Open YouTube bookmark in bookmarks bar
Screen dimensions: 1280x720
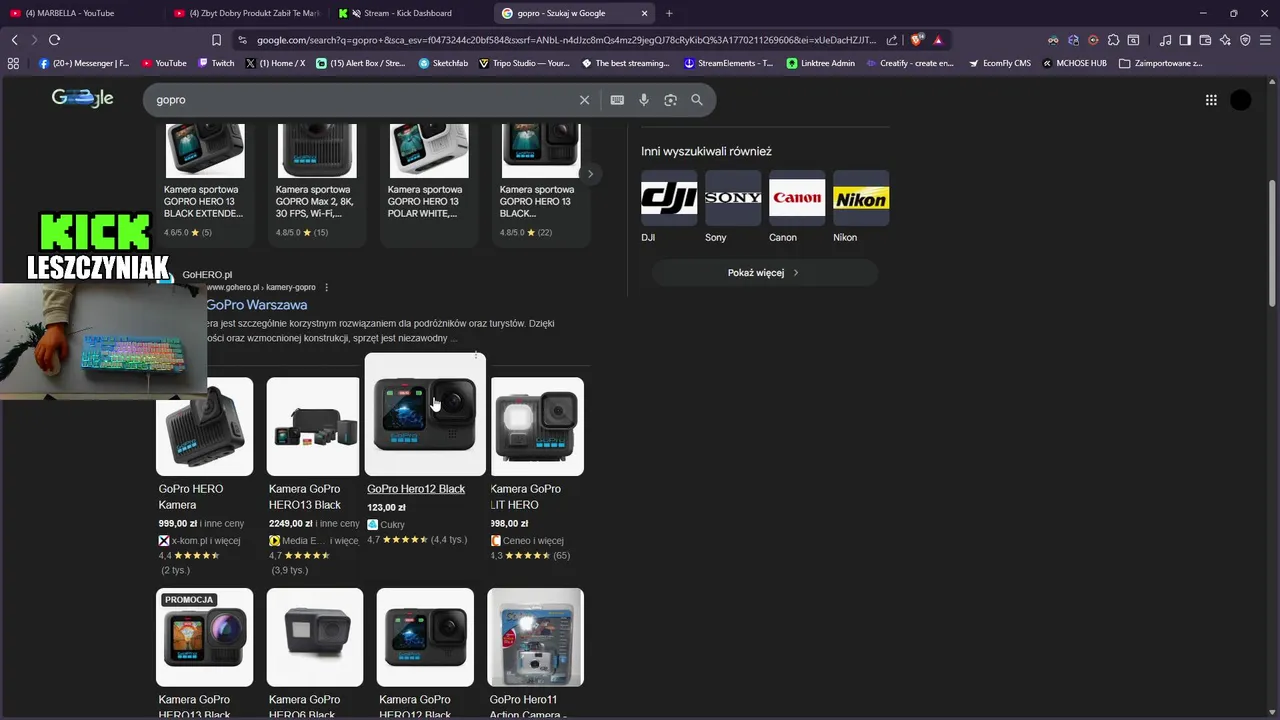[x=164, y=63]
